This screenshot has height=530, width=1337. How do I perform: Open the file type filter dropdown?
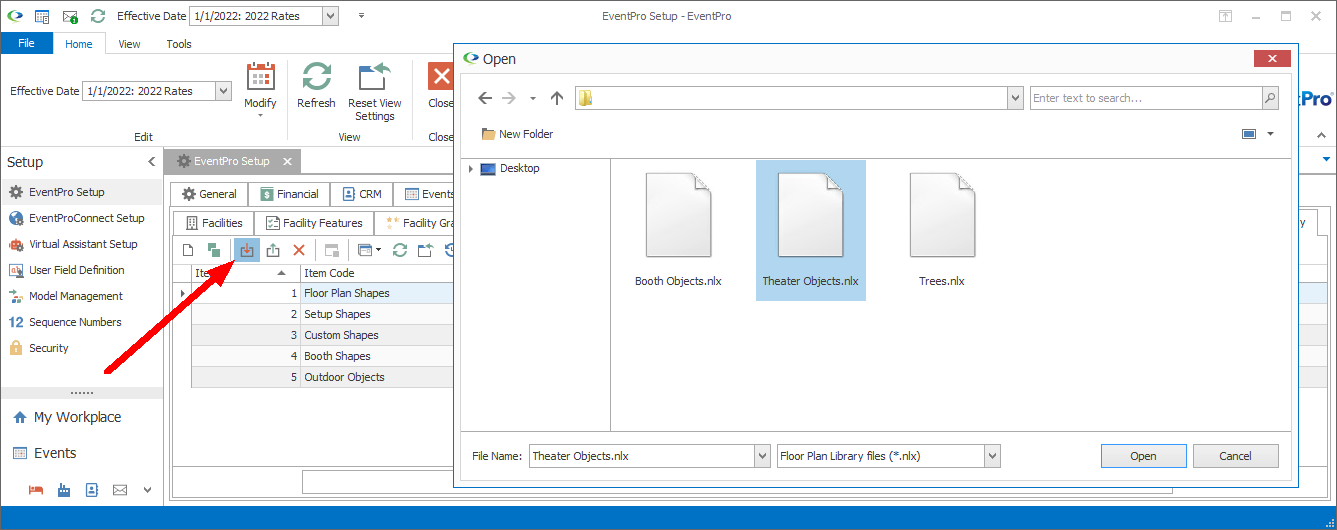point(992,456)
